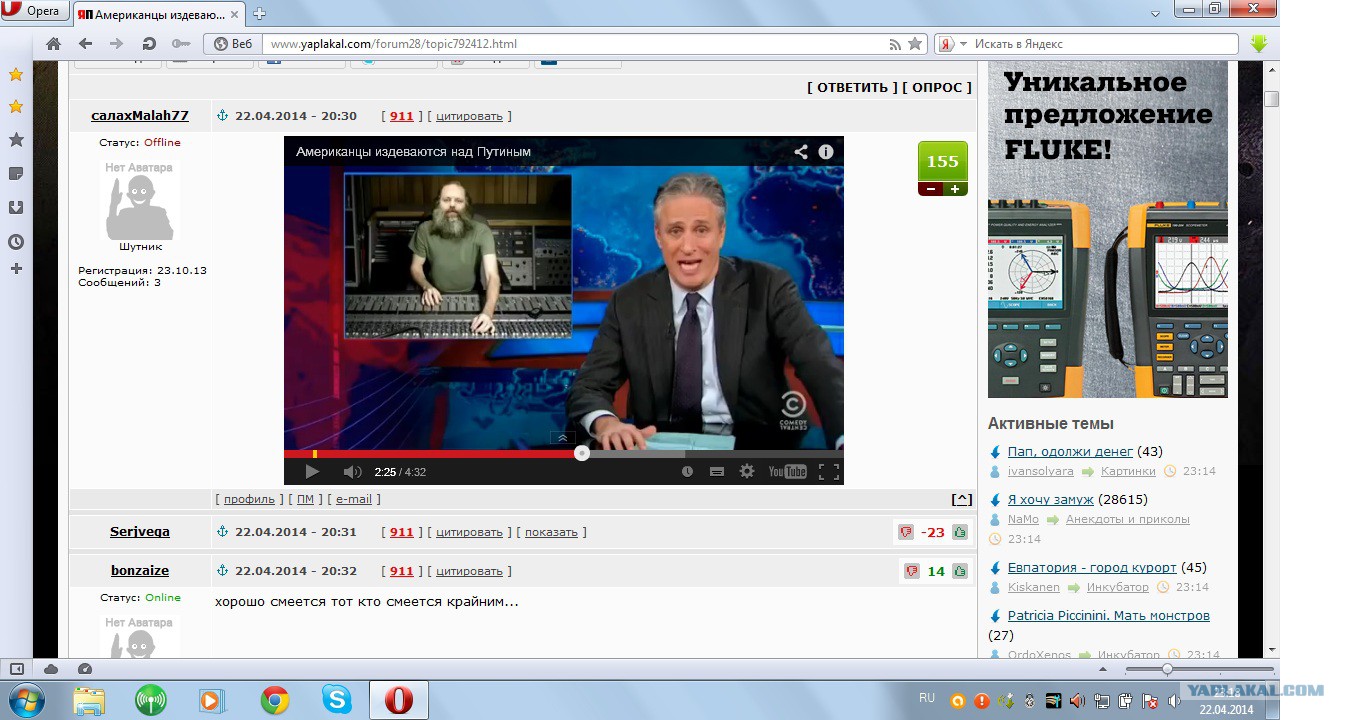Add a sidebar panel with plus icon
The height and width of the screenshot is (720, 1350).
coord(16,268)
